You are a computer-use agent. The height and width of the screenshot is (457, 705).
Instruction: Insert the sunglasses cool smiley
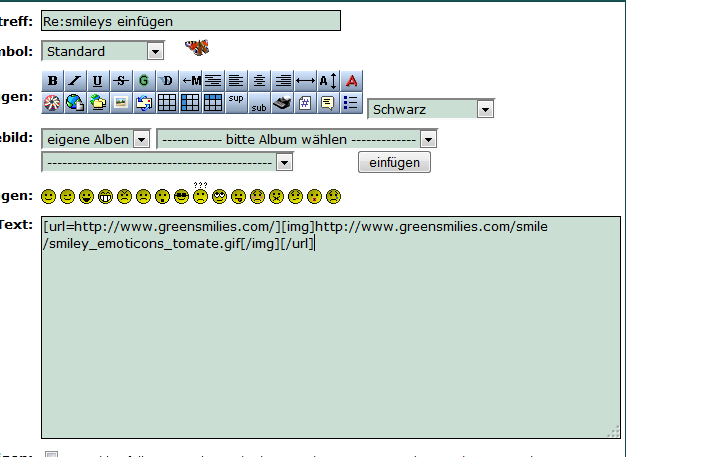pyautogui.click(x=181, y=196)
